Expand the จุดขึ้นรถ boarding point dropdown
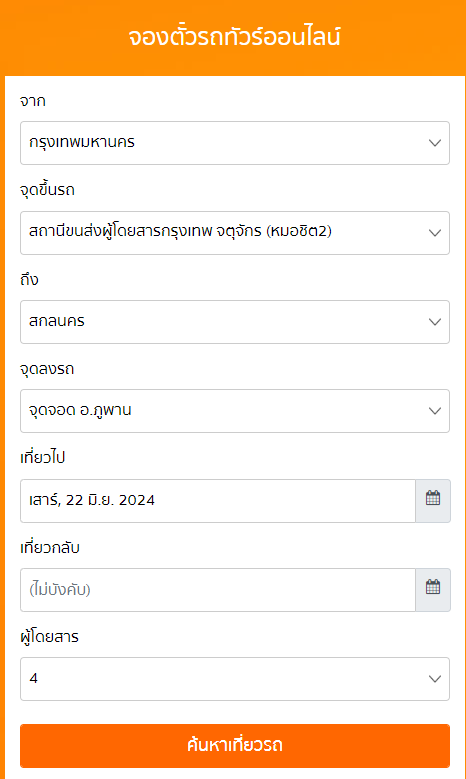Viewport: 466px width, 779px height. pos(234,233)
